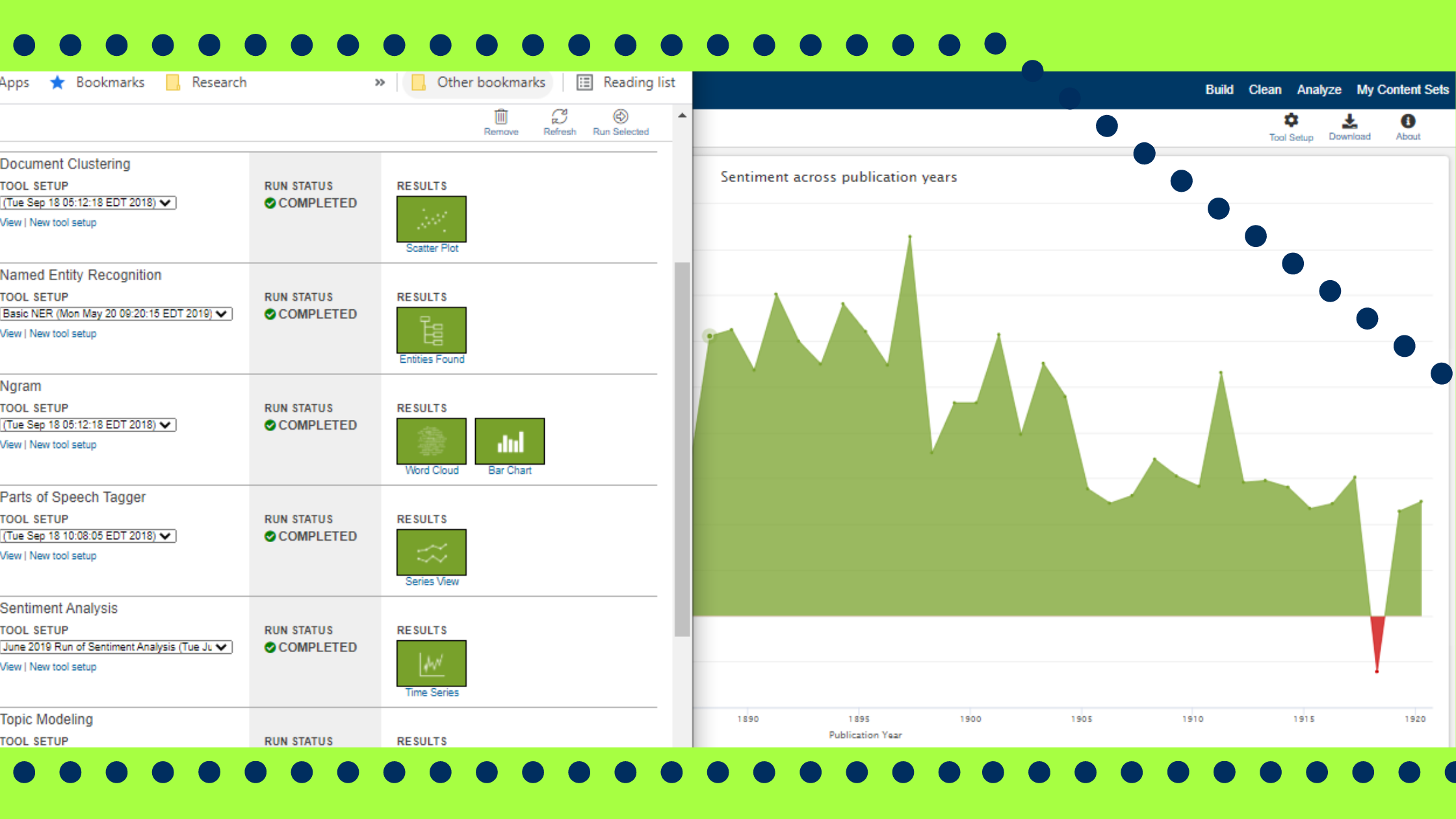Open the Word Cloud result icon
Screen dimensions: 1456x819
(x=431, y=441)
